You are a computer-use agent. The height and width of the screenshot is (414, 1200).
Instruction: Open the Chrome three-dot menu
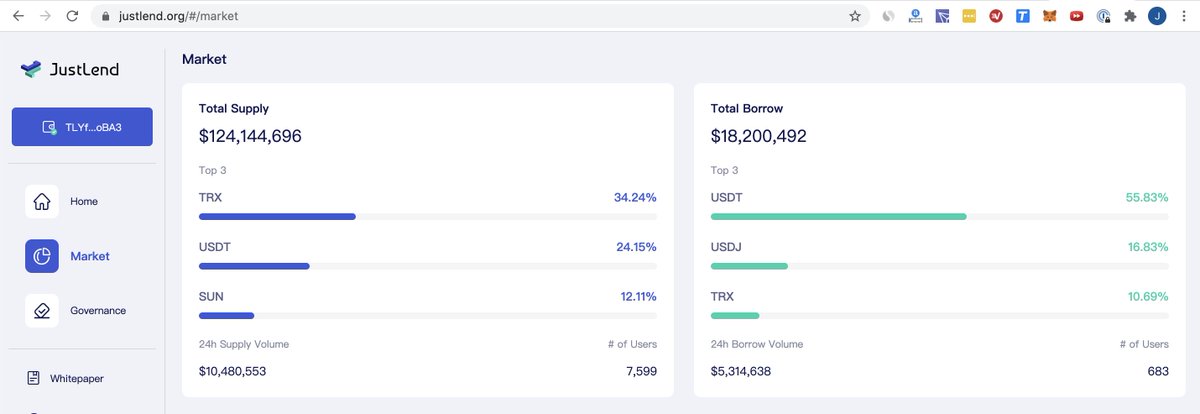1184,16
